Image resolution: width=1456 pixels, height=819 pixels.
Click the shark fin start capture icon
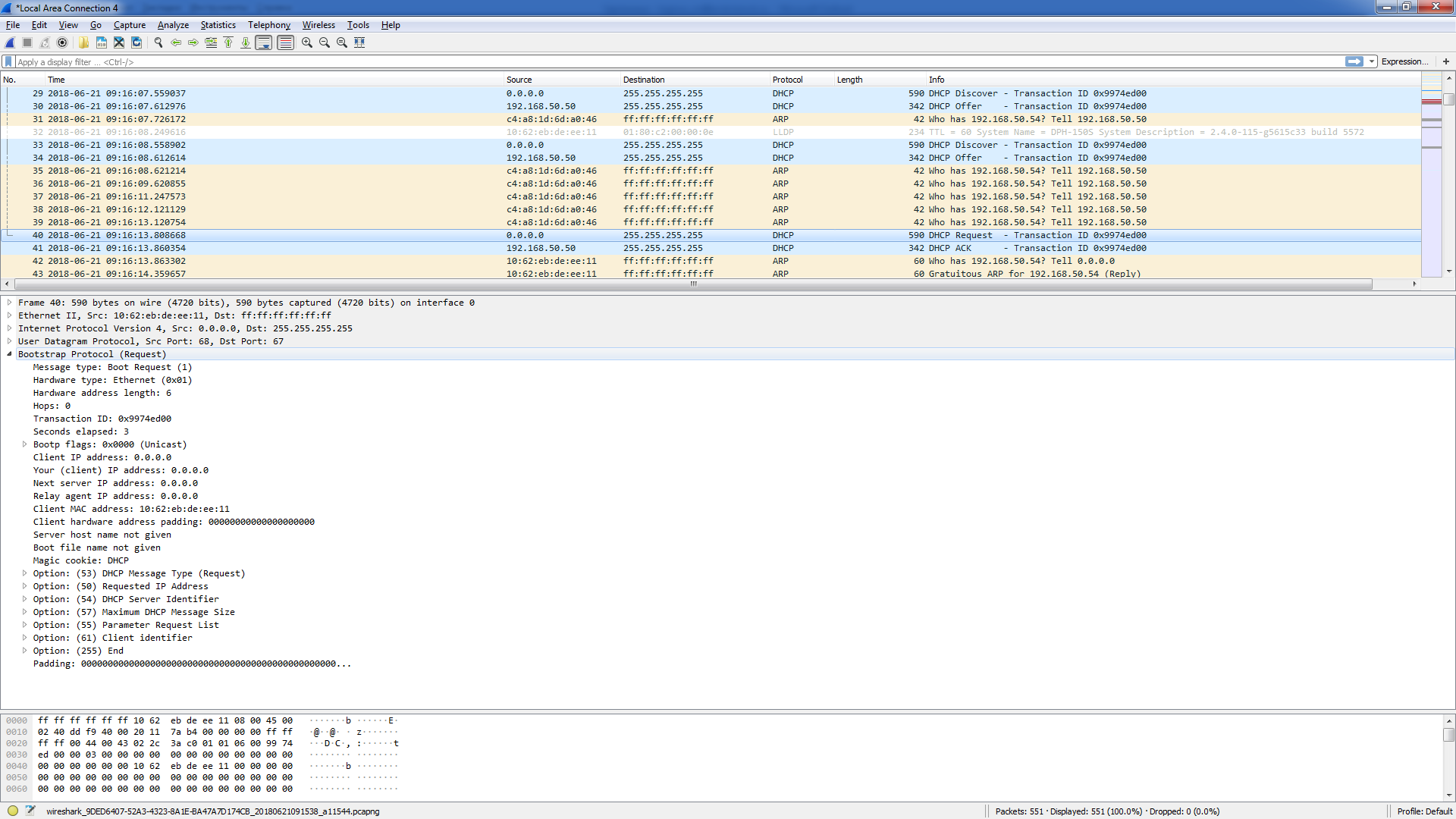[10, 42]
